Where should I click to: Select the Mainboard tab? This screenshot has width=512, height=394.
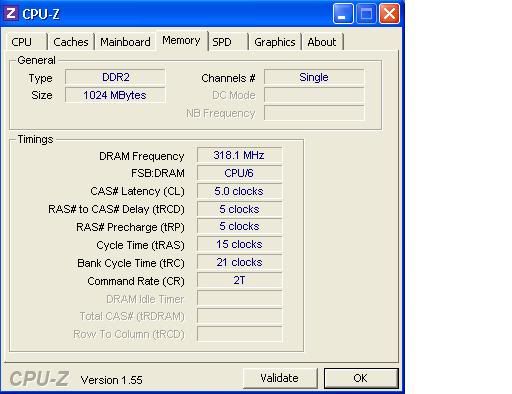click(125, 42)
